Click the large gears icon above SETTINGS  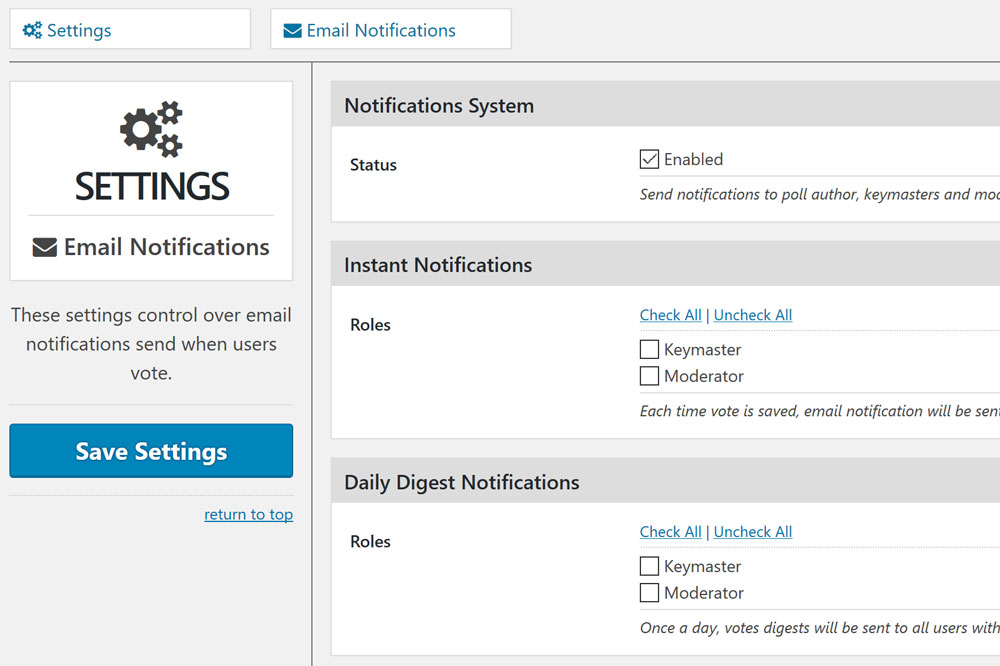pos(151,129)
